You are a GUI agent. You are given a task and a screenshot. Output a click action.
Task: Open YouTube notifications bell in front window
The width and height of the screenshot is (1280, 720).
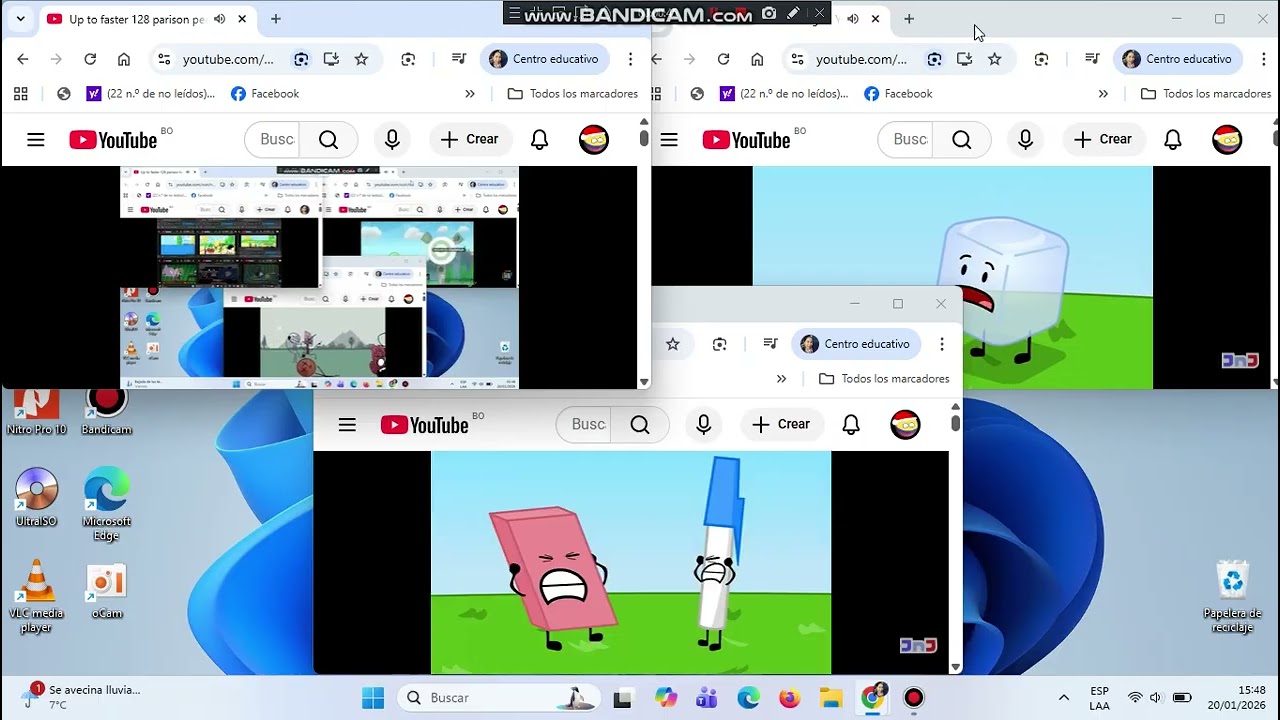pos(851,425)
